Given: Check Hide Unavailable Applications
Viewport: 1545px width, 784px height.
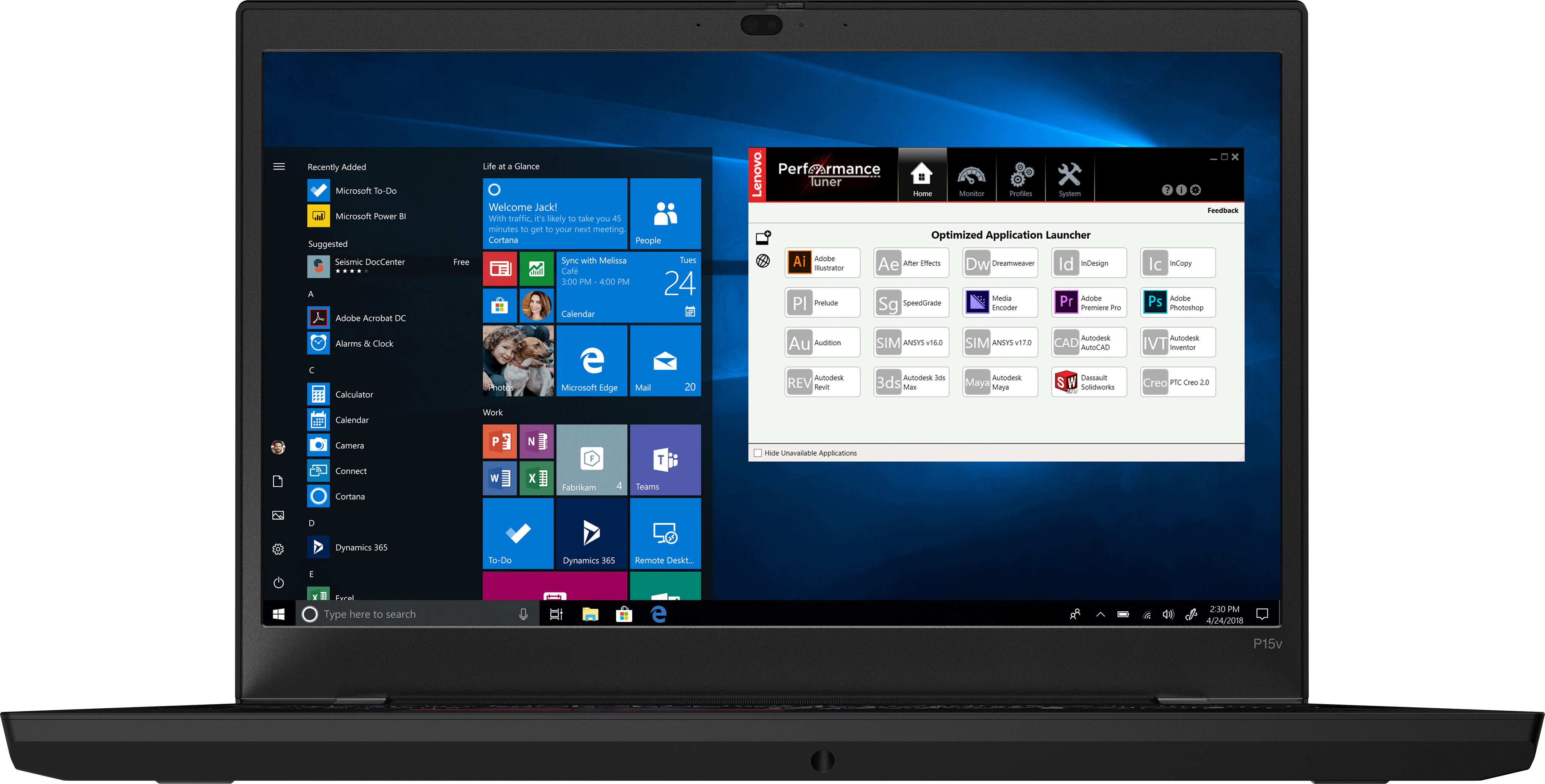Looking at the screenshot, I should click(757, 453).
